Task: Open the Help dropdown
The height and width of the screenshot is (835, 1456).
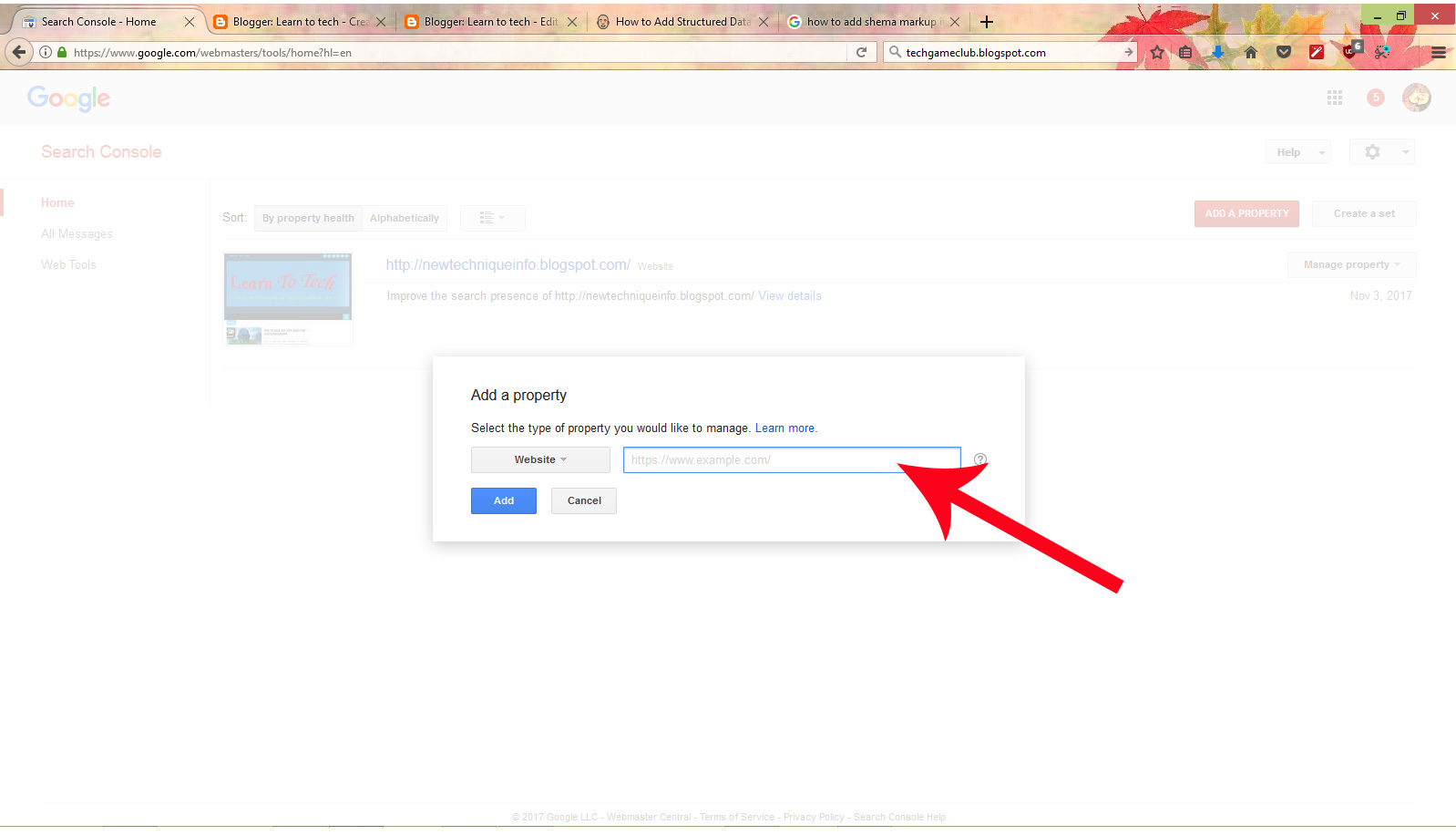Action: pos(1297,152)
